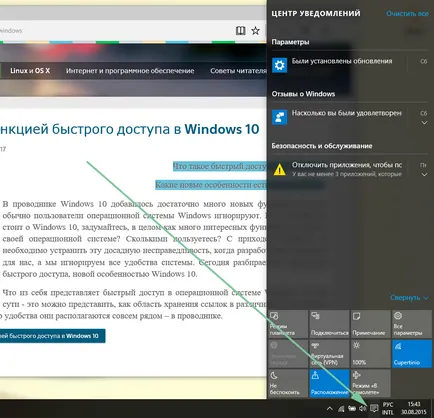Open the Linux и OS X site menu item
434x418 pixels.
click(x=30, y=71)
